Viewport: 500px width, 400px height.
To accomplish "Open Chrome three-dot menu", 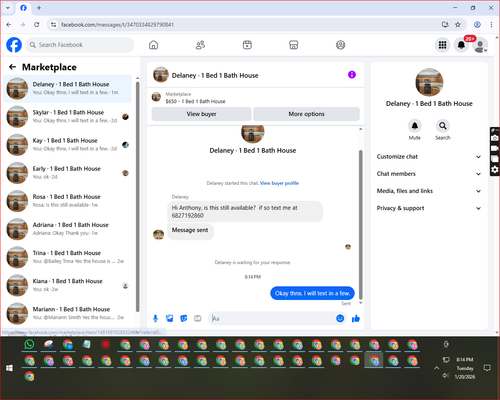I will (491, 25).
